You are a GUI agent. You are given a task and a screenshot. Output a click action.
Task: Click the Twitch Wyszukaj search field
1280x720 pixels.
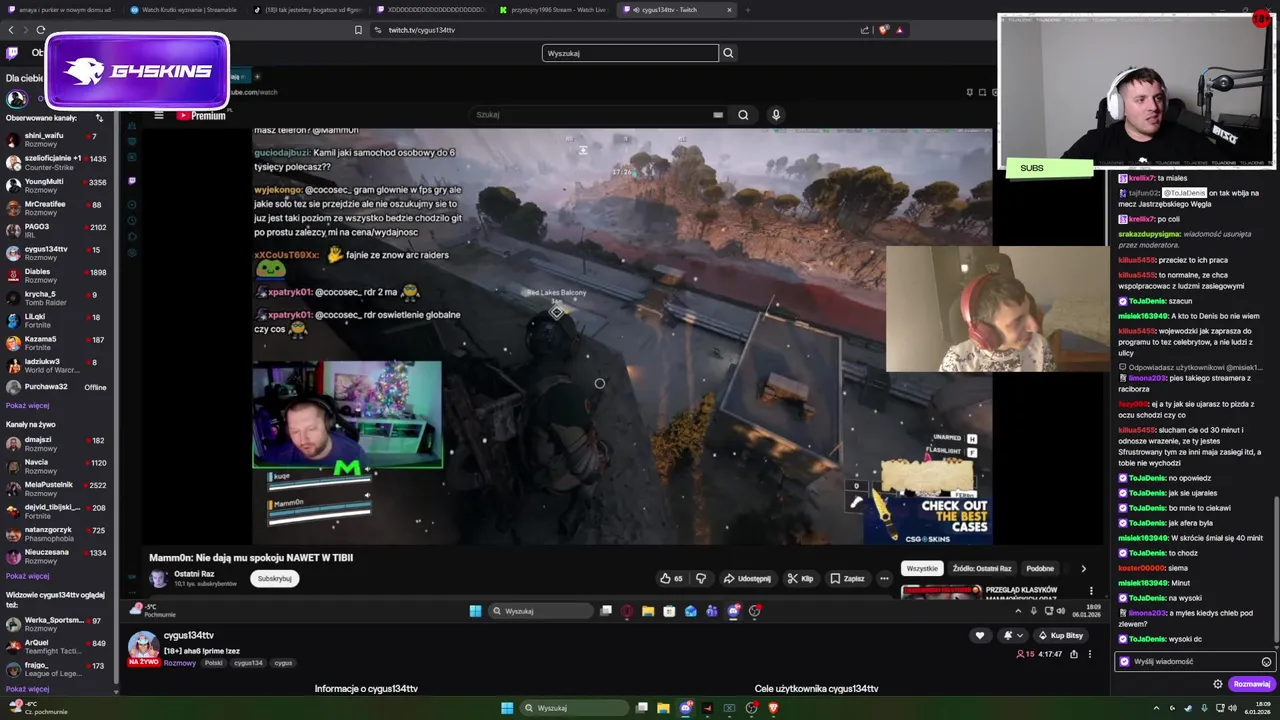(x=630, y=53)
